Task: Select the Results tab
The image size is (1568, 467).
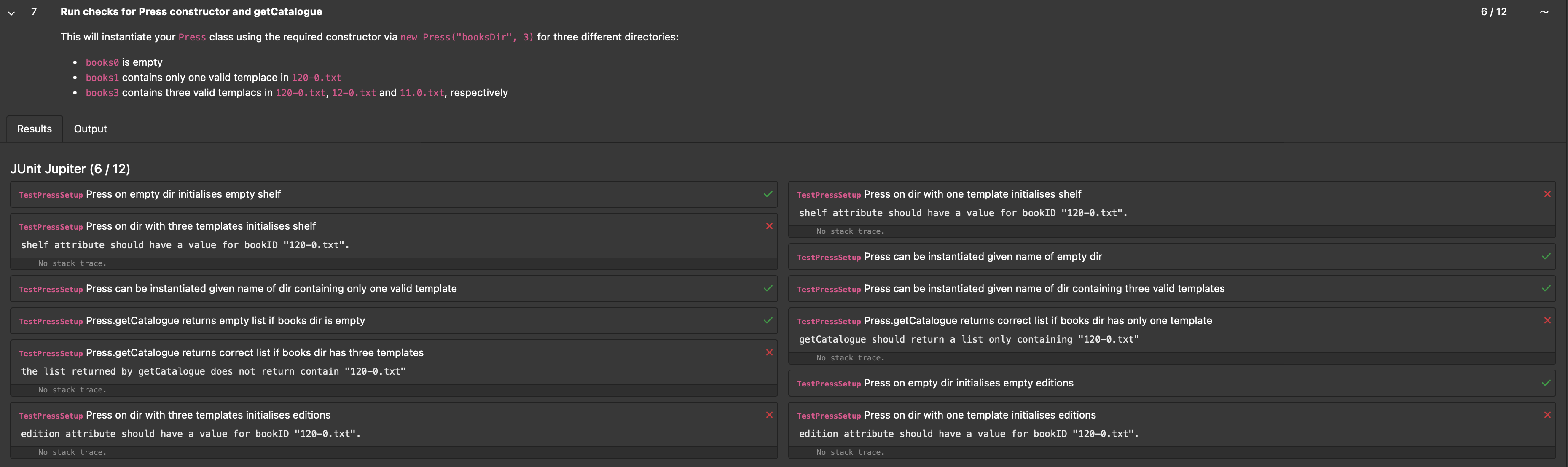Action: click(35, 129)
